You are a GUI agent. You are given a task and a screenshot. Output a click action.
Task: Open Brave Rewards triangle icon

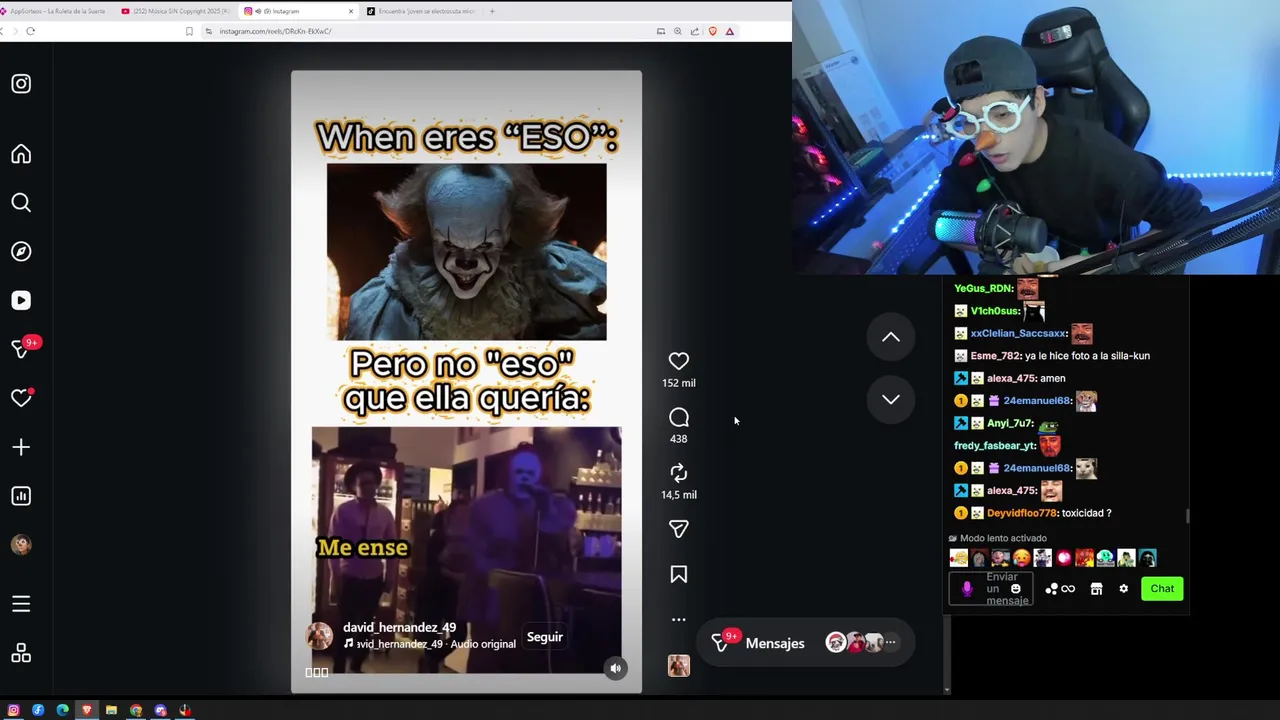coord(730,31)
